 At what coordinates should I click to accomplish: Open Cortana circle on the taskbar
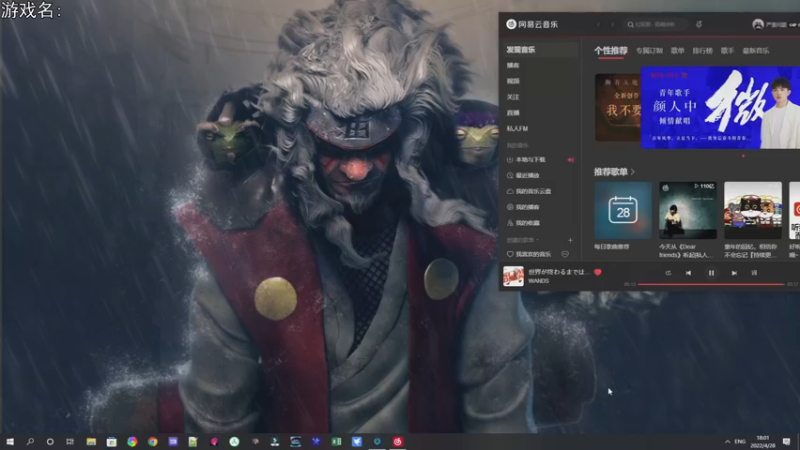point(50,441)
